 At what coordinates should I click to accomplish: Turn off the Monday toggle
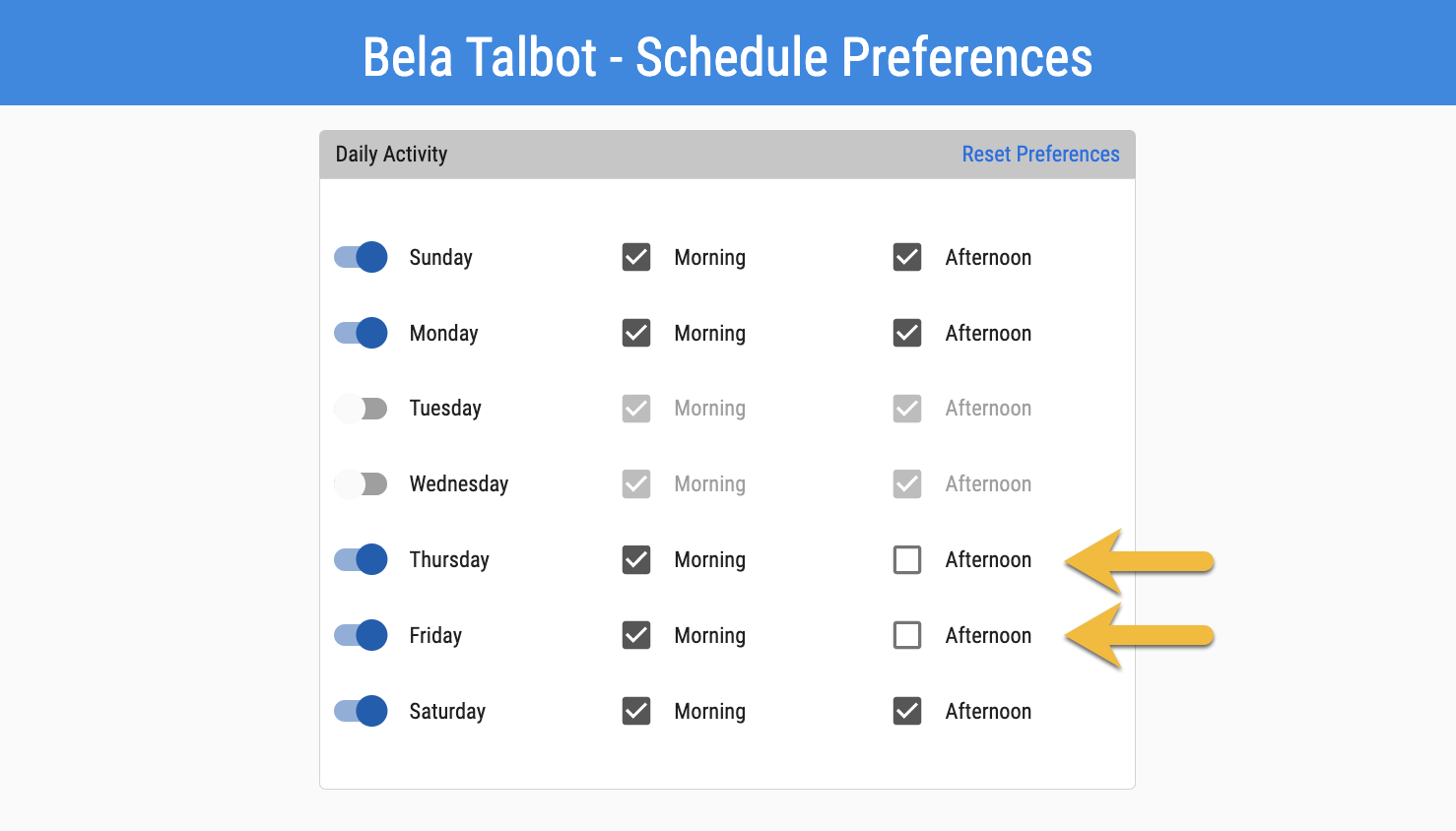tap(361, 333)
